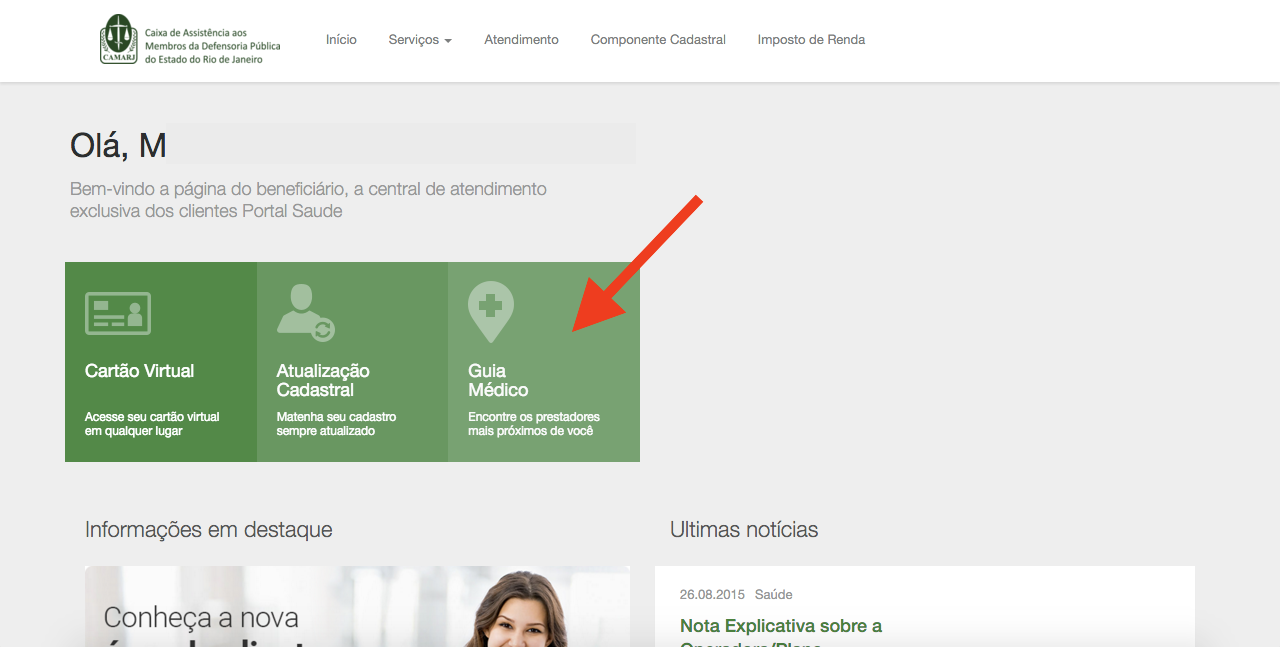Screen dimensions: 1280x647
Task: Click Ultimas notícias heading
Action: pos(744,529)
